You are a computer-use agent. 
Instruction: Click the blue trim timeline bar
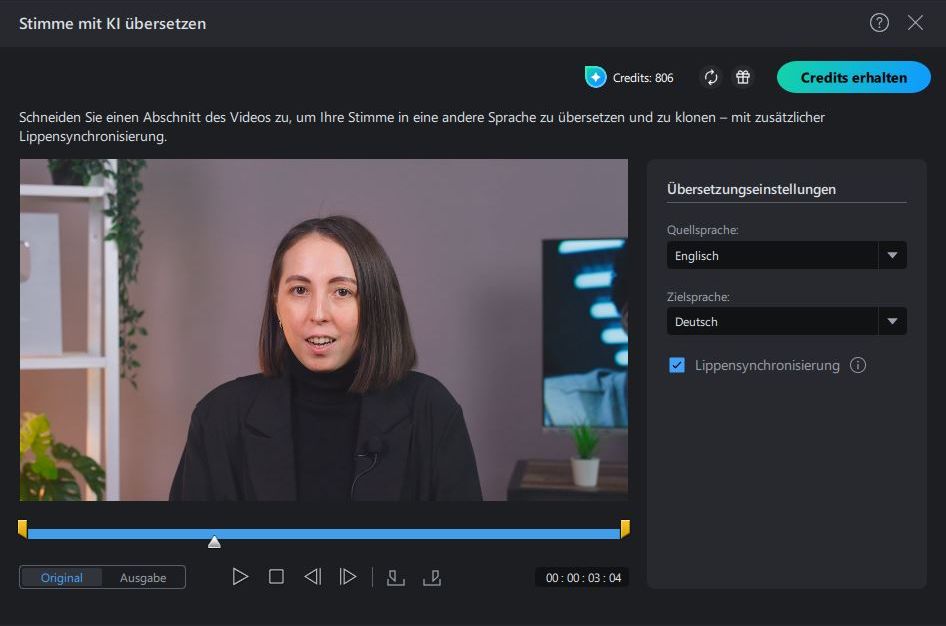coord(324,534)
